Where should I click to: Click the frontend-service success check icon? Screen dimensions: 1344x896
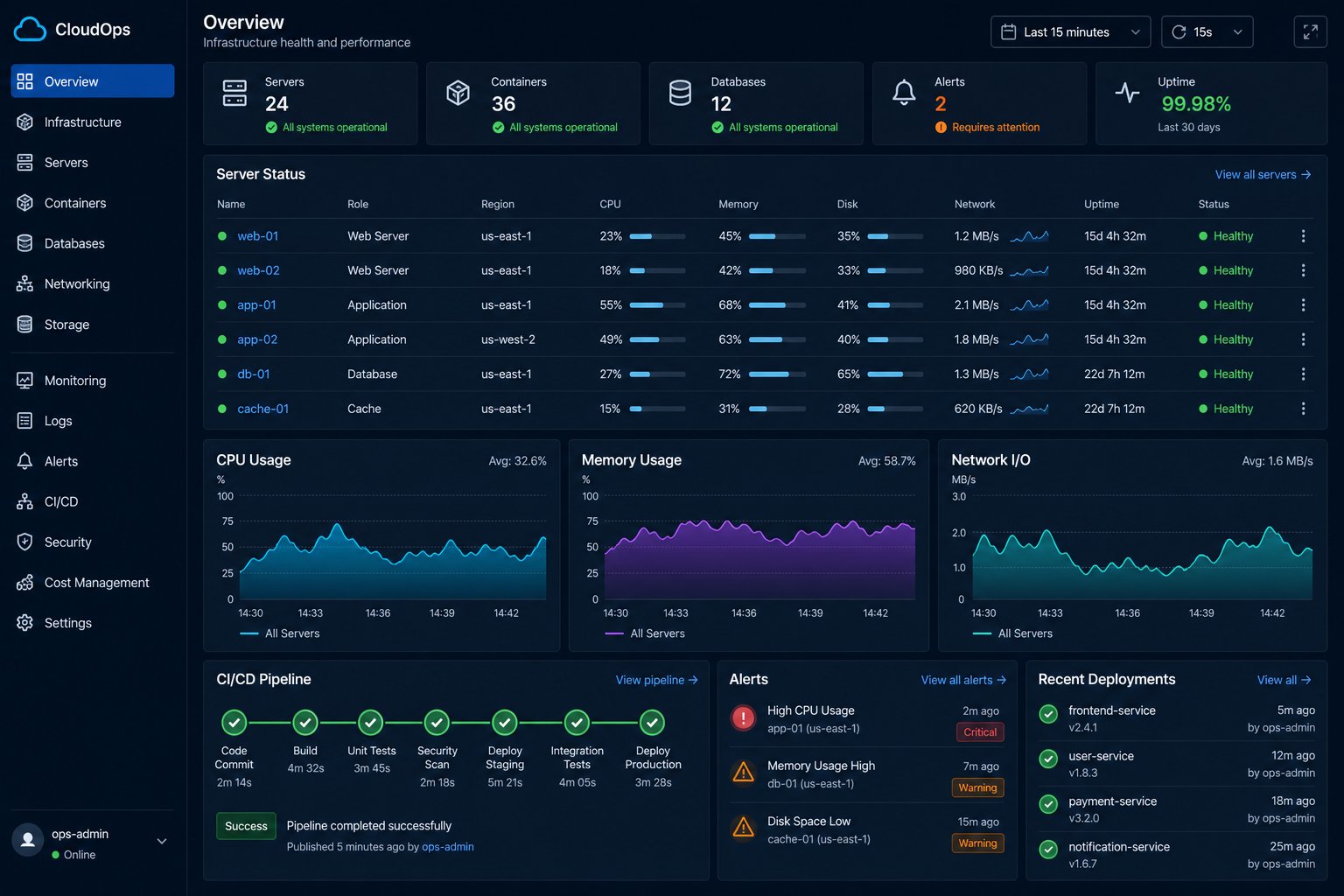coord(1048,714)
